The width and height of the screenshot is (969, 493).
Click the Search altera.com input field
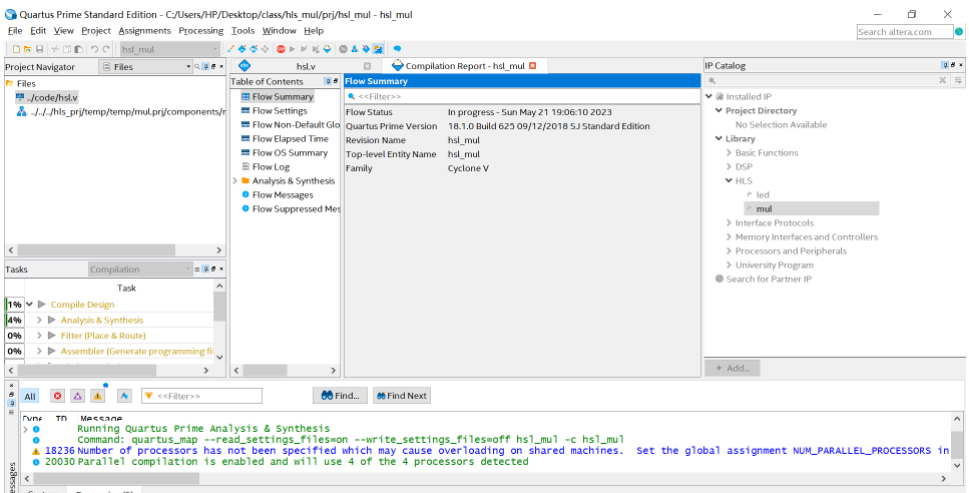(905, 32)
